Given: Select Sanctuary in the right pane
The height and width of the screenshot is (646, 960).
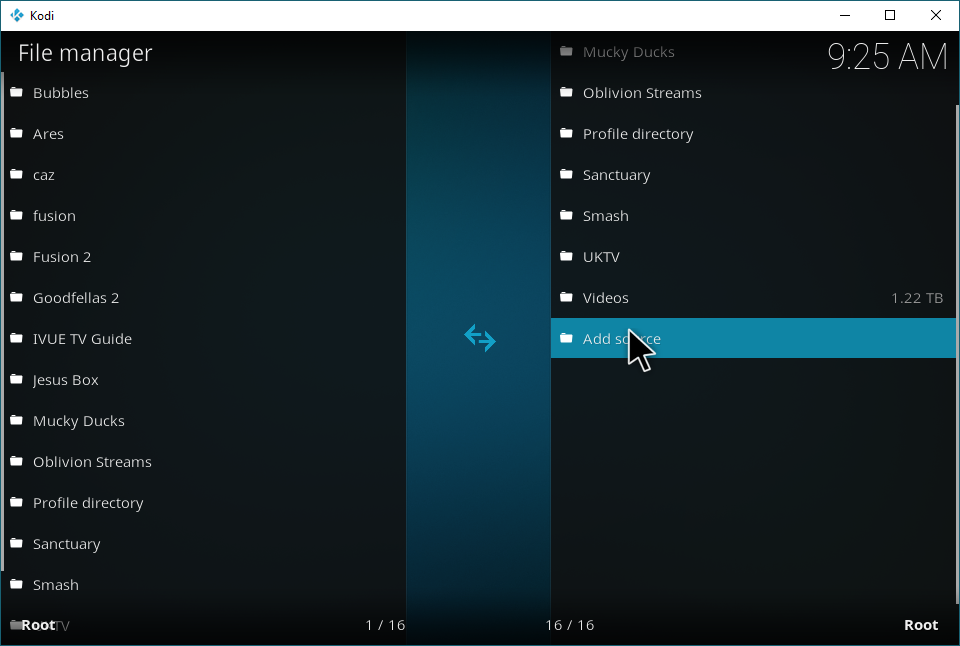Looking at the screenshot, I should (616, 175).
